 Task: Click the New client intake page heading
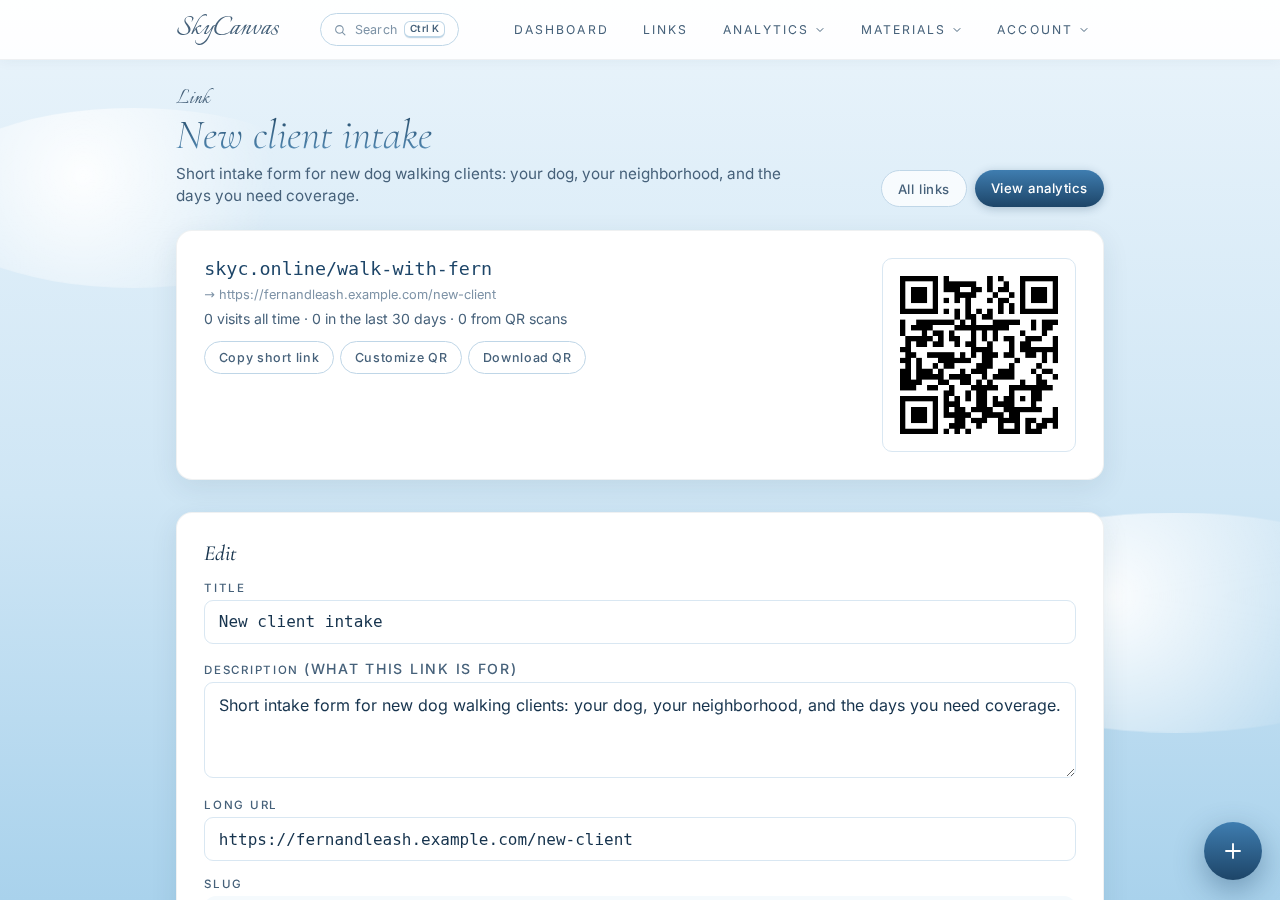coord(304,135)
